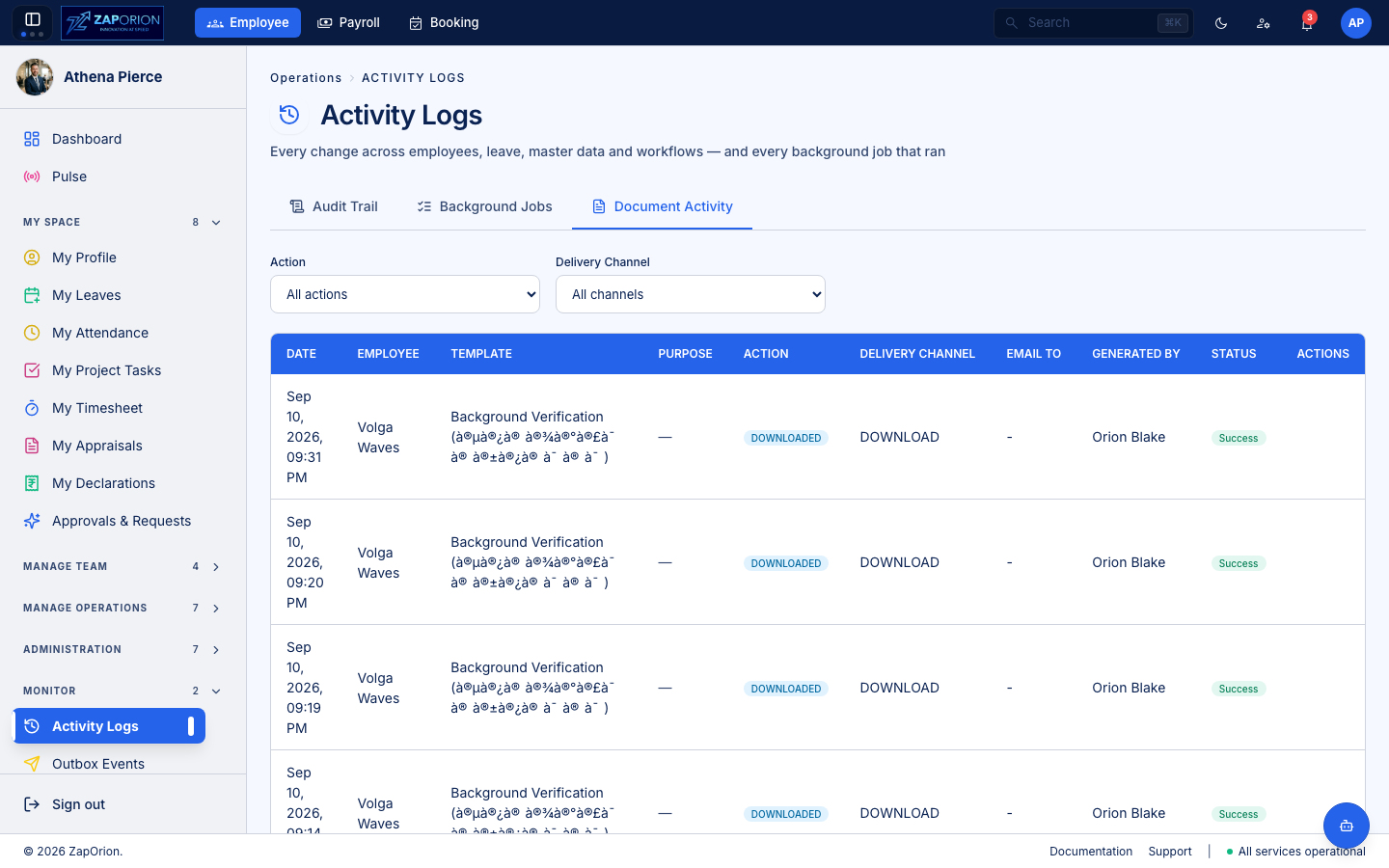Click the DATE column header
Image resolution: width=1389 pixels, height=868 pixels.
pyautogui.click(x=301, y=354)
